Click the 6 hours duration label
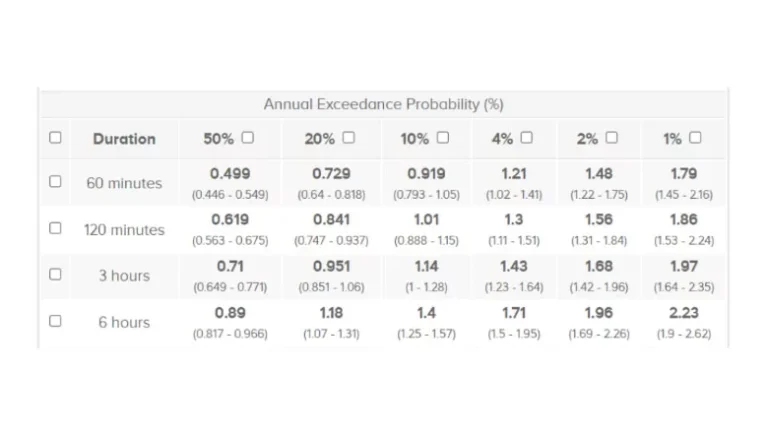 [x=124, y=322]
